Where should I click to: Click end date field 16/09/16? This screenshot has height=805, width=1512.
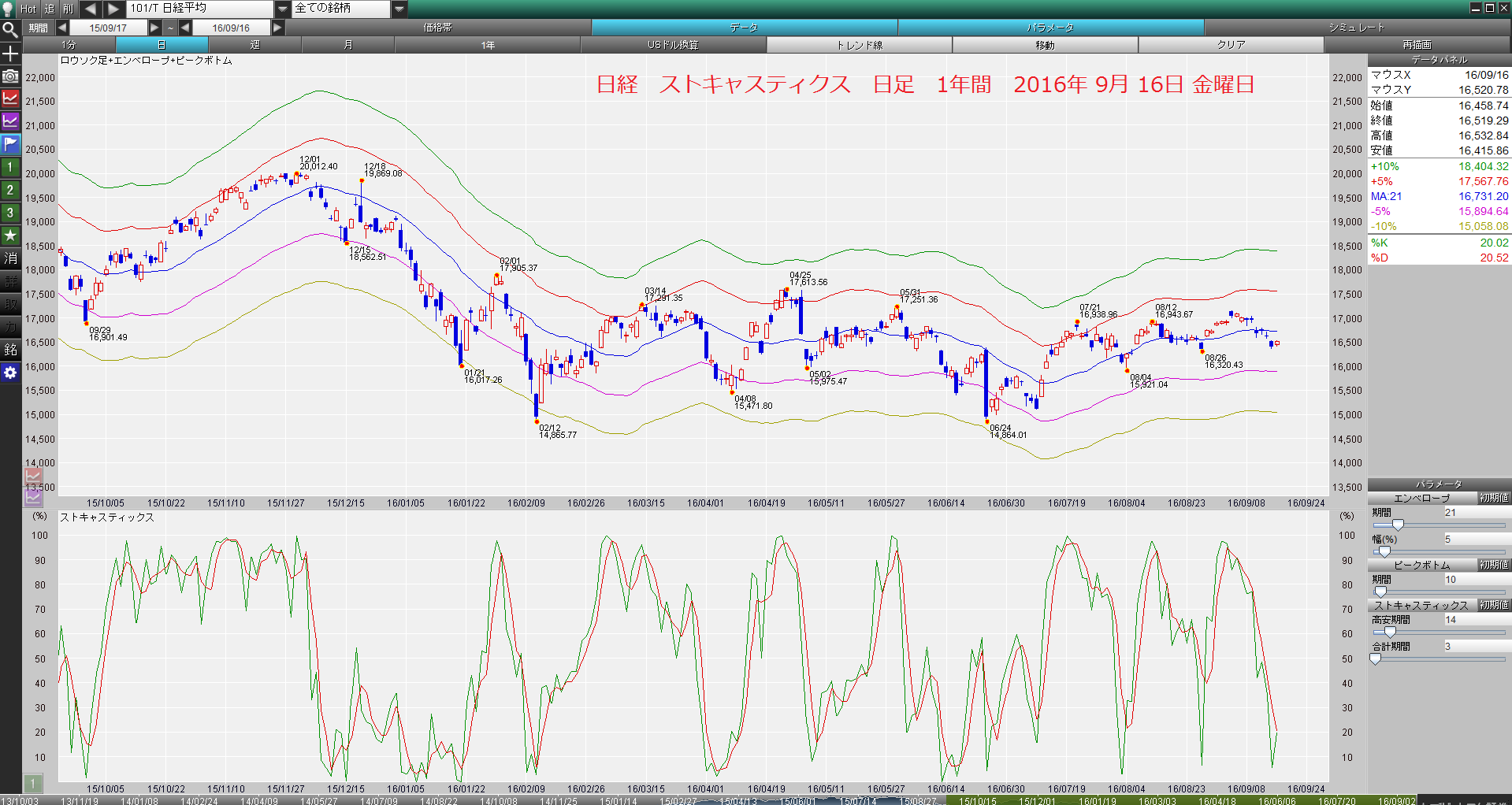[x=231, y=28]
